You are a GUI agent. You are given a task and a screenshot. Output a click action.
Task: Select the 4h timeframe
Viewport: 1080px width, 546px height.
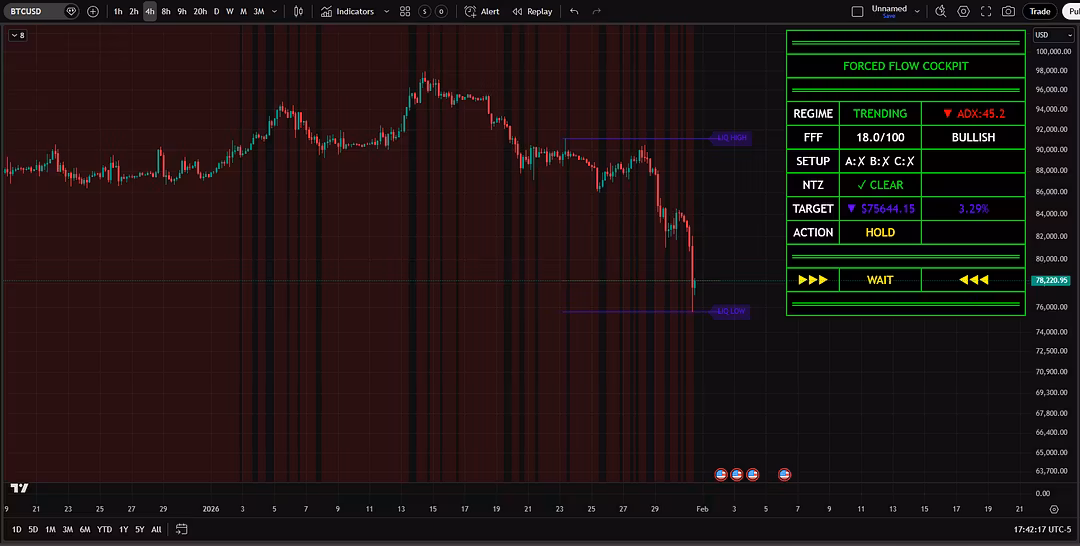pos(150,12)
